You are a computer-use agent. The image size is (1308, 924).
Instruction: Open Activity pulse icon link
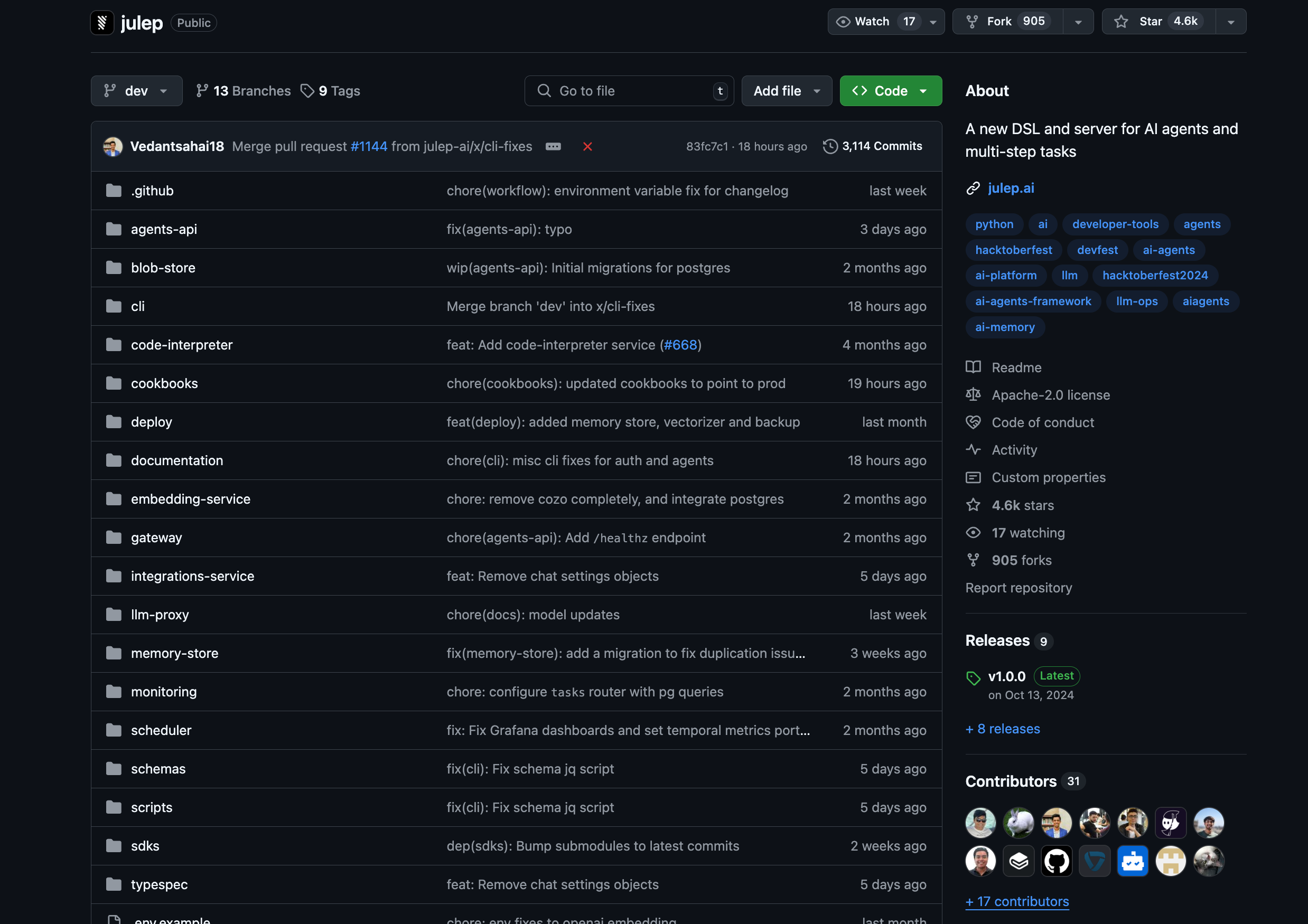coord(973,450)
